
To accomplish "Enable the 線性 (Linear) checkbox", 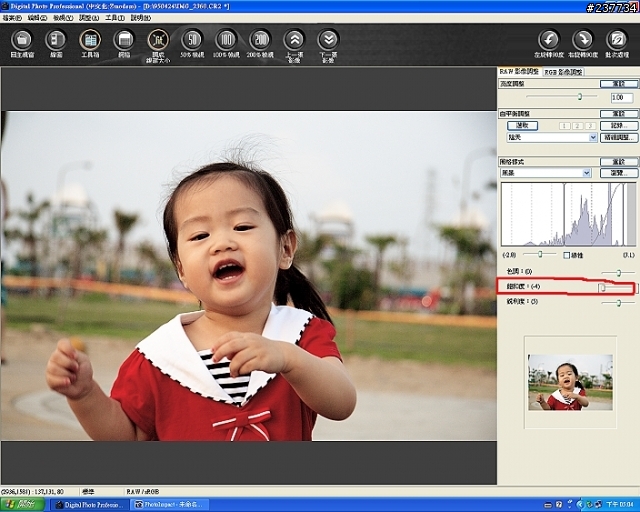I will 566,255.
